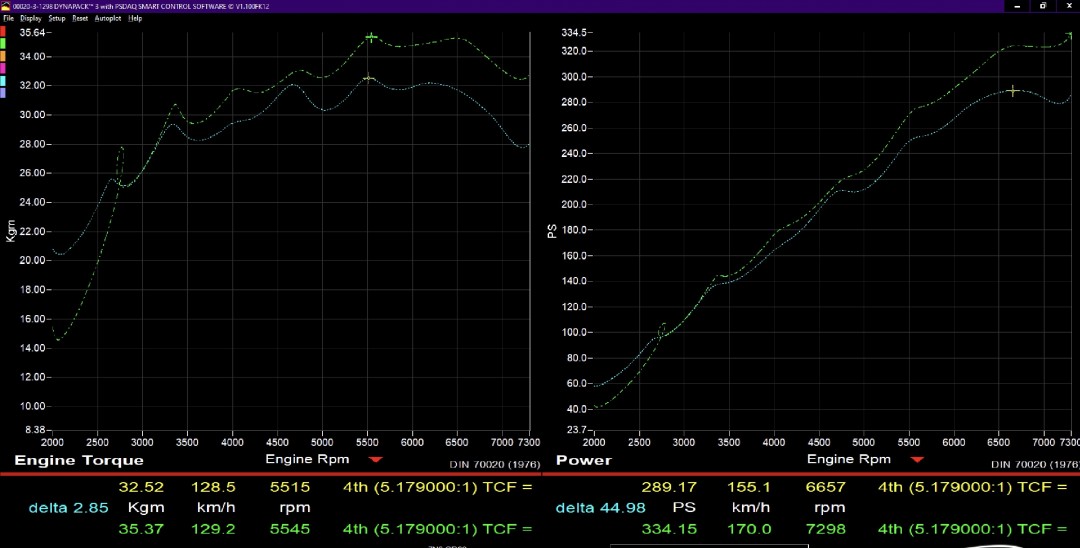Select the red run color swatch
1080x548 pixels.
pyautogui.click(x=3, y=30)
